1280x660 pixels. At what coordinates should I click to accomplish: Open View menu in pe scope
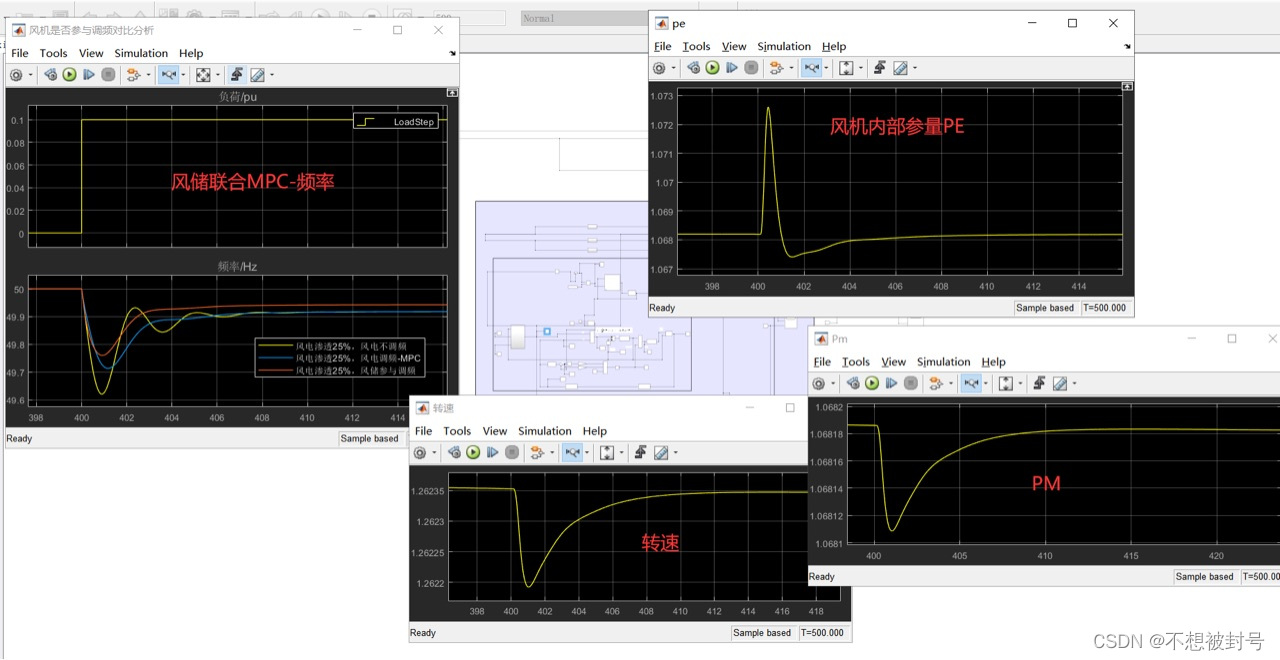pos(734,46)
